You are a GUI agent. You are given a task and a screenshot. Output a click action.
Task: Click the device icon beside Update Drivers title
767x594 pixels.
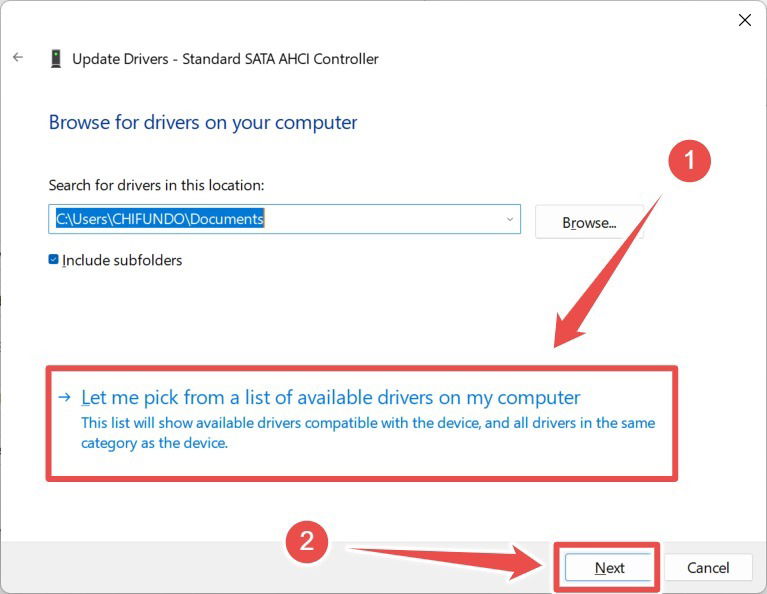56,59
